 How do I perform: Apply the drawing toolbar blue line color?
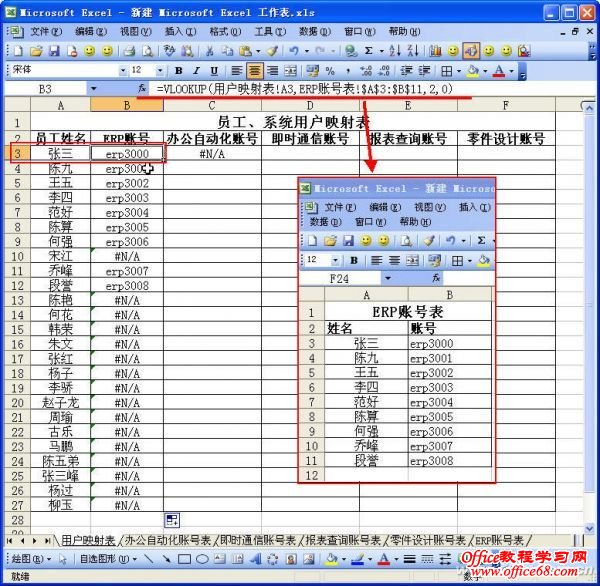tap(357, 559)
